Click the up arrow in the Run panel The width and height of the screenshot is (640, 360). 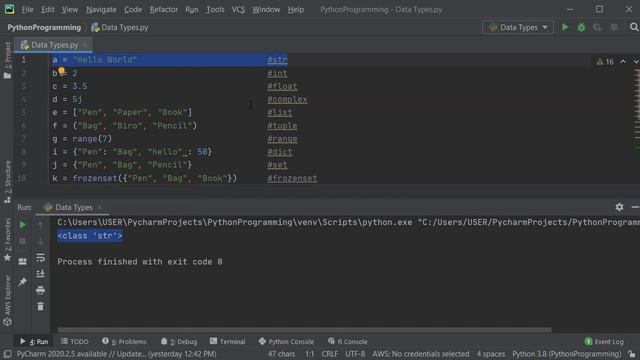(40, 224)
